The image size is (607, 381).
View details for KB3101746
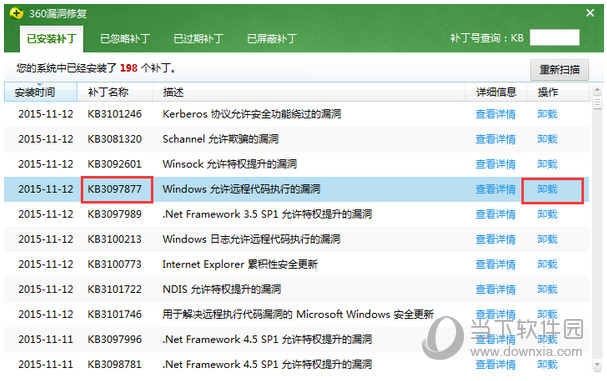(x=496, y=314)
